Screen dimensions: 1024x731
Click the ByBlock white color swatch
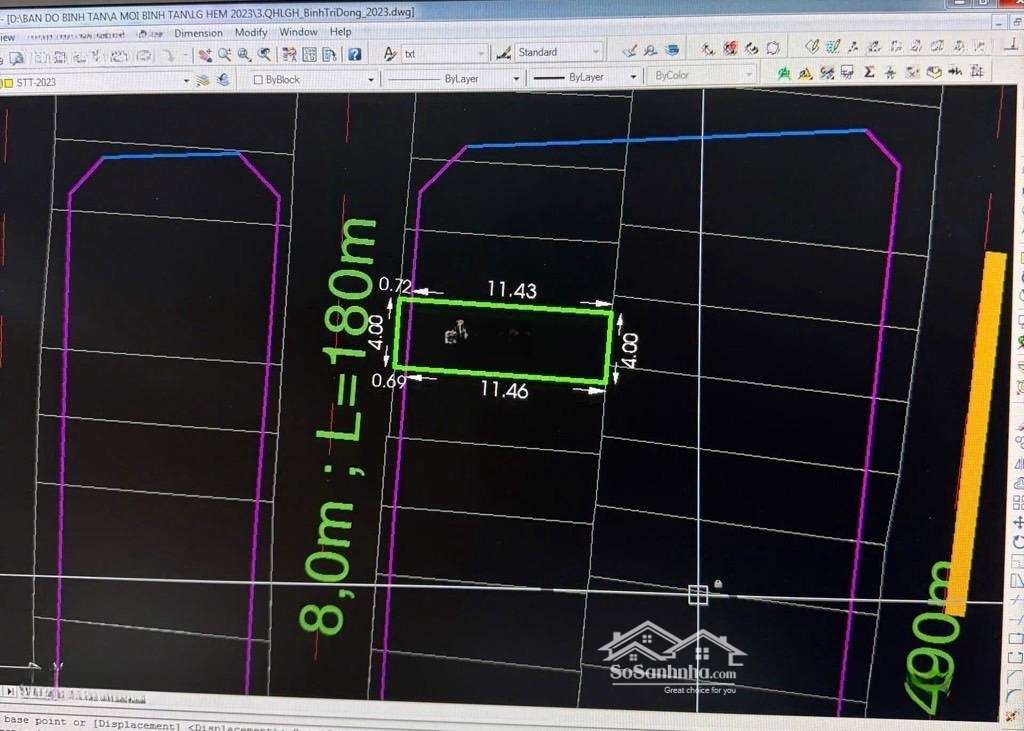[x=258, y=80]
